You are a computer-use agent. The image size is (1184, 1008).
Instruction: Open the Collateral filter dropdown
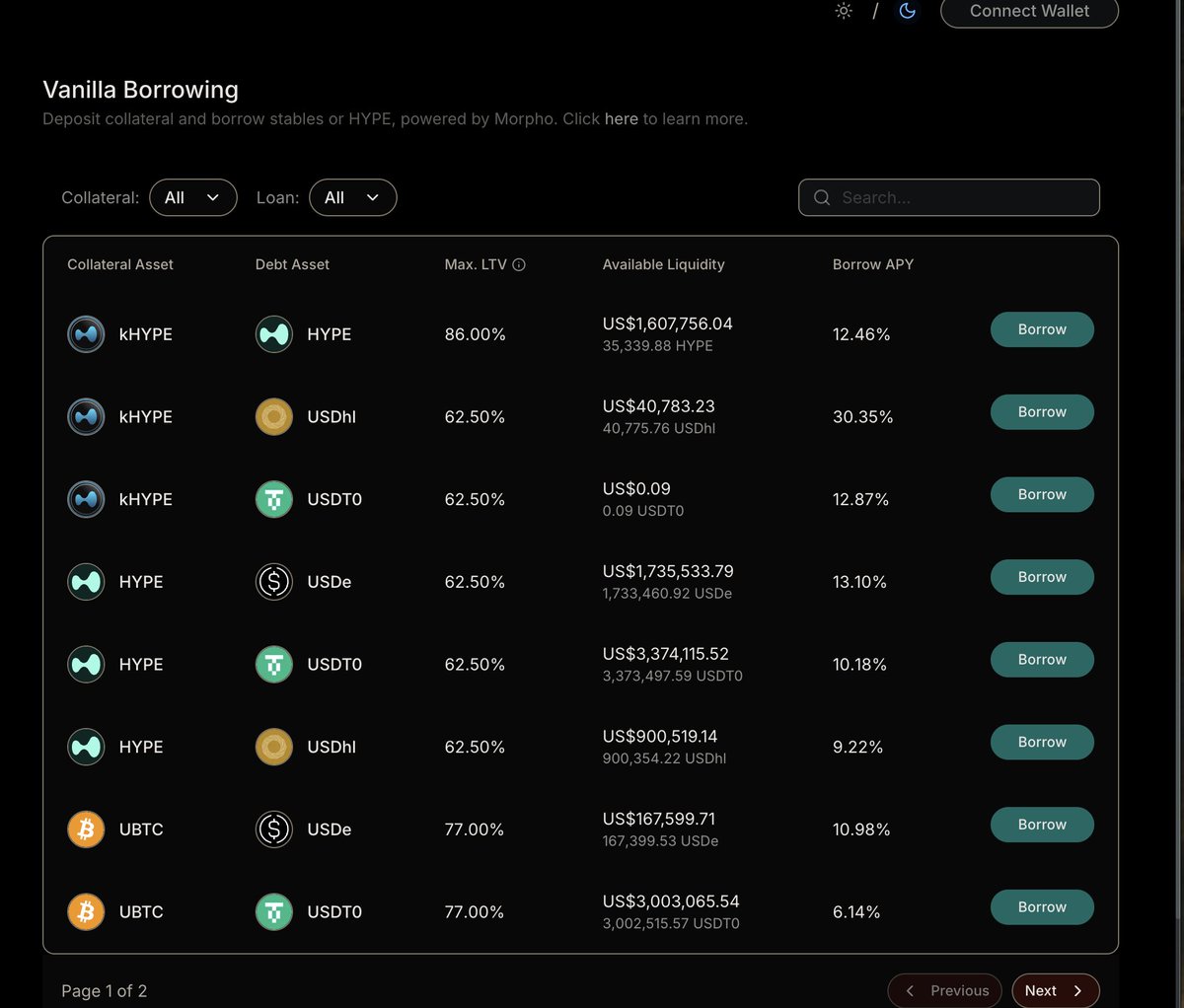193,197
